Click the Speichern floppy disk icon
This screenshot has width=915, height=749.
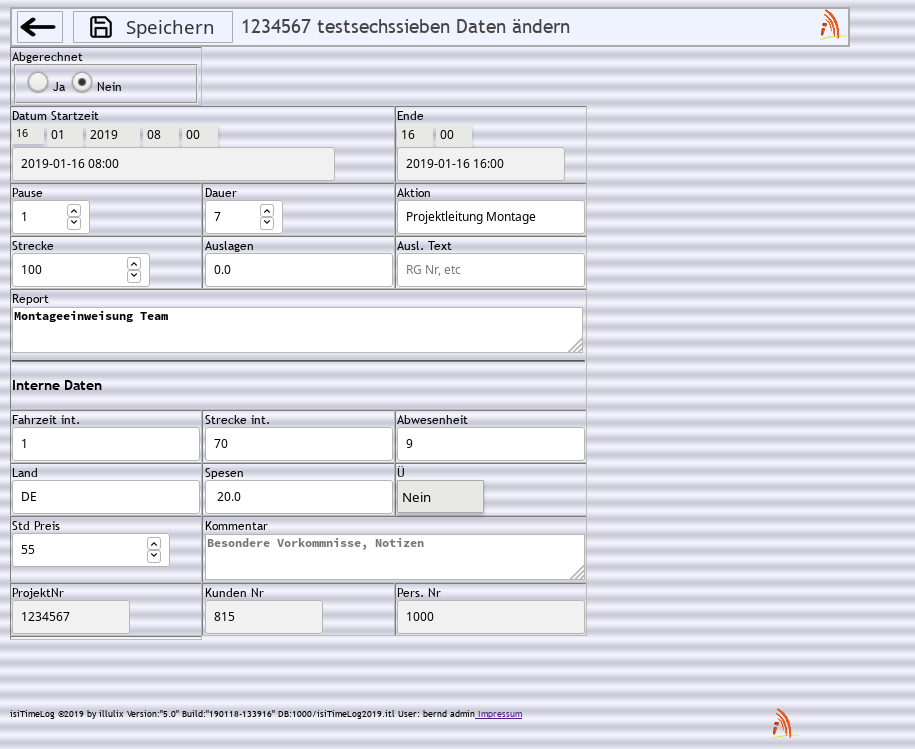[100, 27]
